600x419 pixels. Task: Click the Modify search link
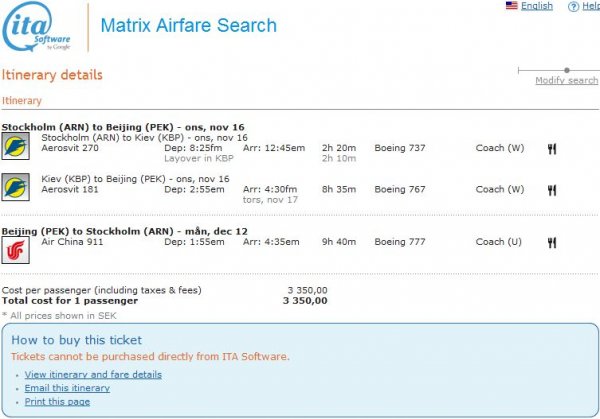566,81
